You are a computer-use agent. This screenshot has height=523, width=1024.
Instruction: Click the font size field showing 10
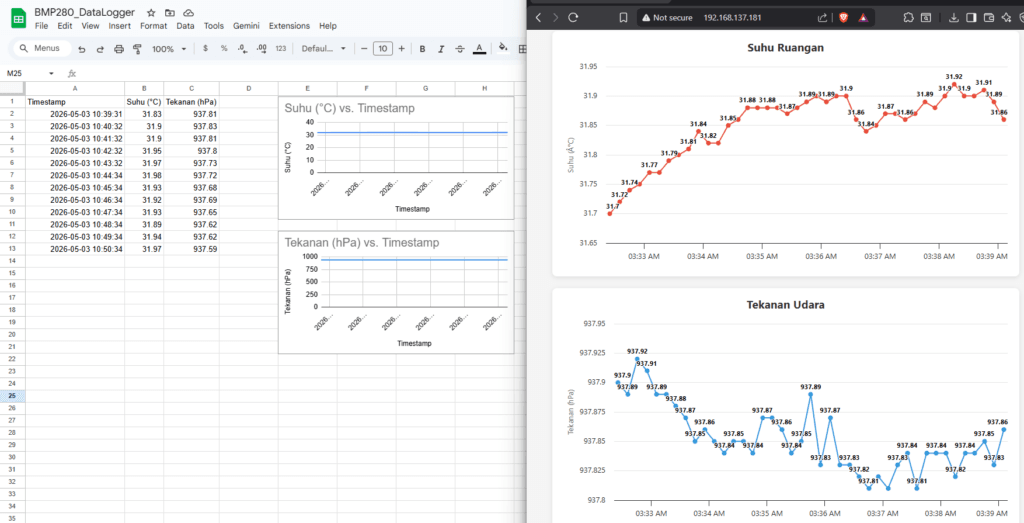(x=383, y=48)
